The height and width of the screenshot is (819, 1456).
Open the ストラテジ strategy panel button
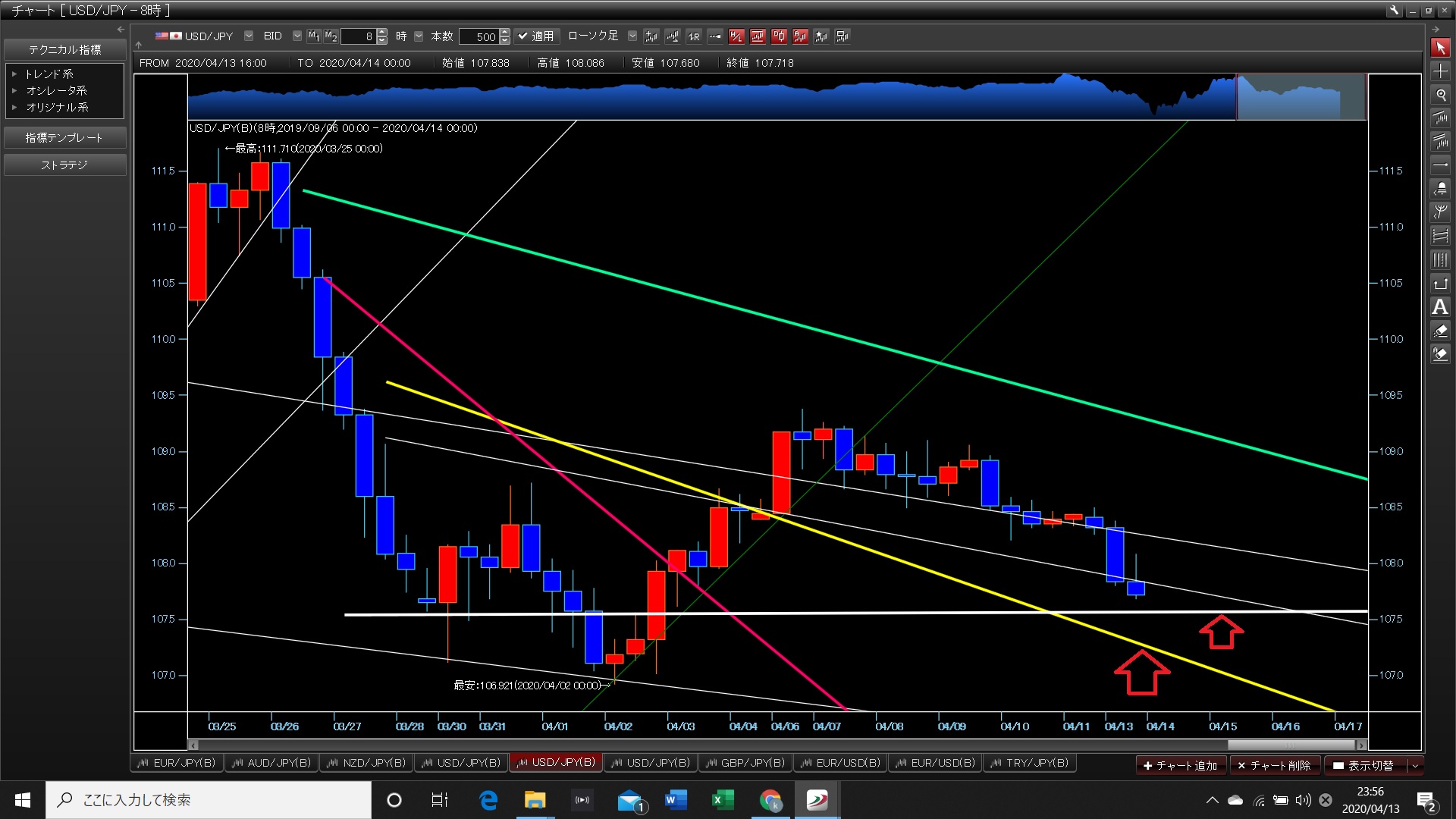pyautogui.click(x=64, y=165)
